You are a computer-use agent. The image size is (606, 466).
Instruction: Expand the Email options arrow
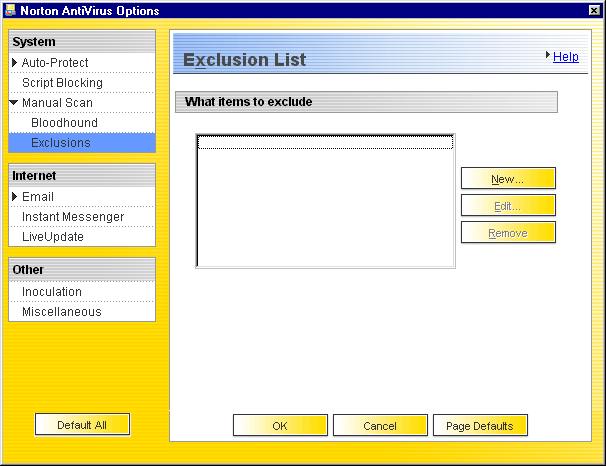pyautogui.click(x=15, y=197)
